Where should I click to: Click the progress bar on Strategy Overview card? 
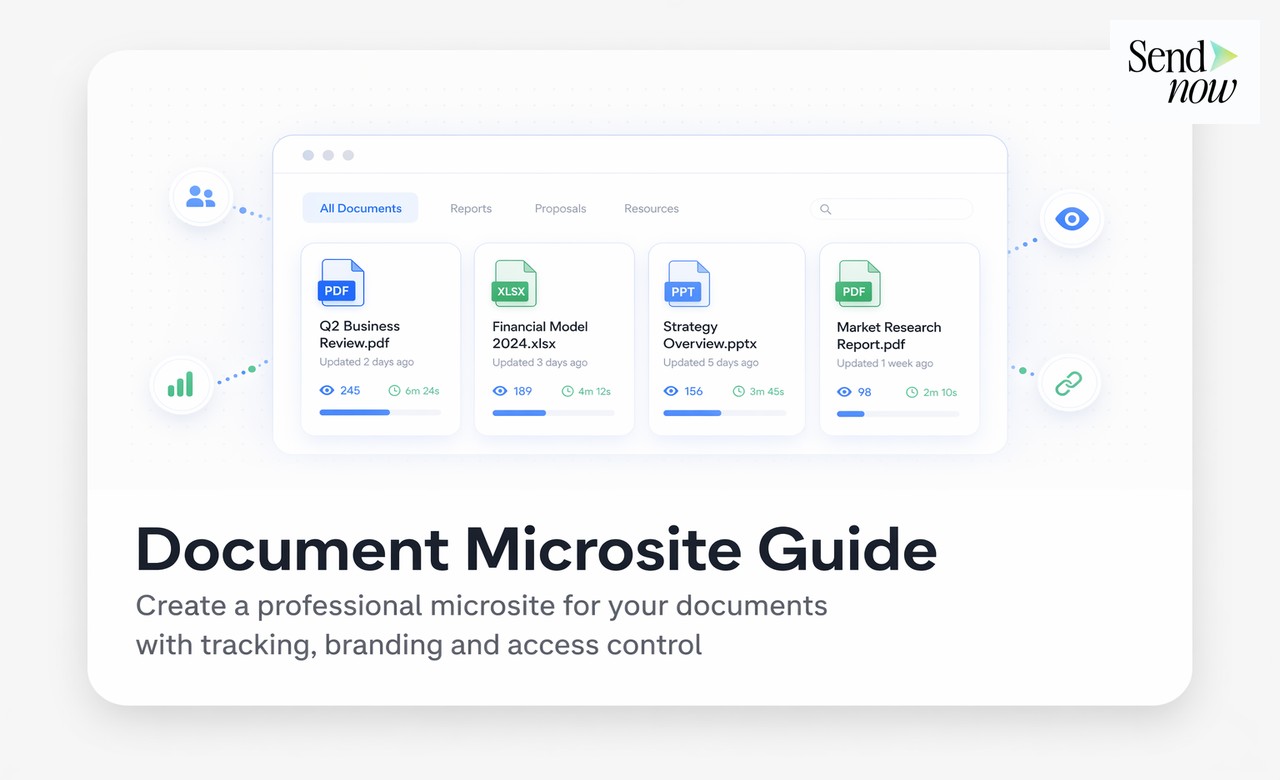click(x=724, y=413)
